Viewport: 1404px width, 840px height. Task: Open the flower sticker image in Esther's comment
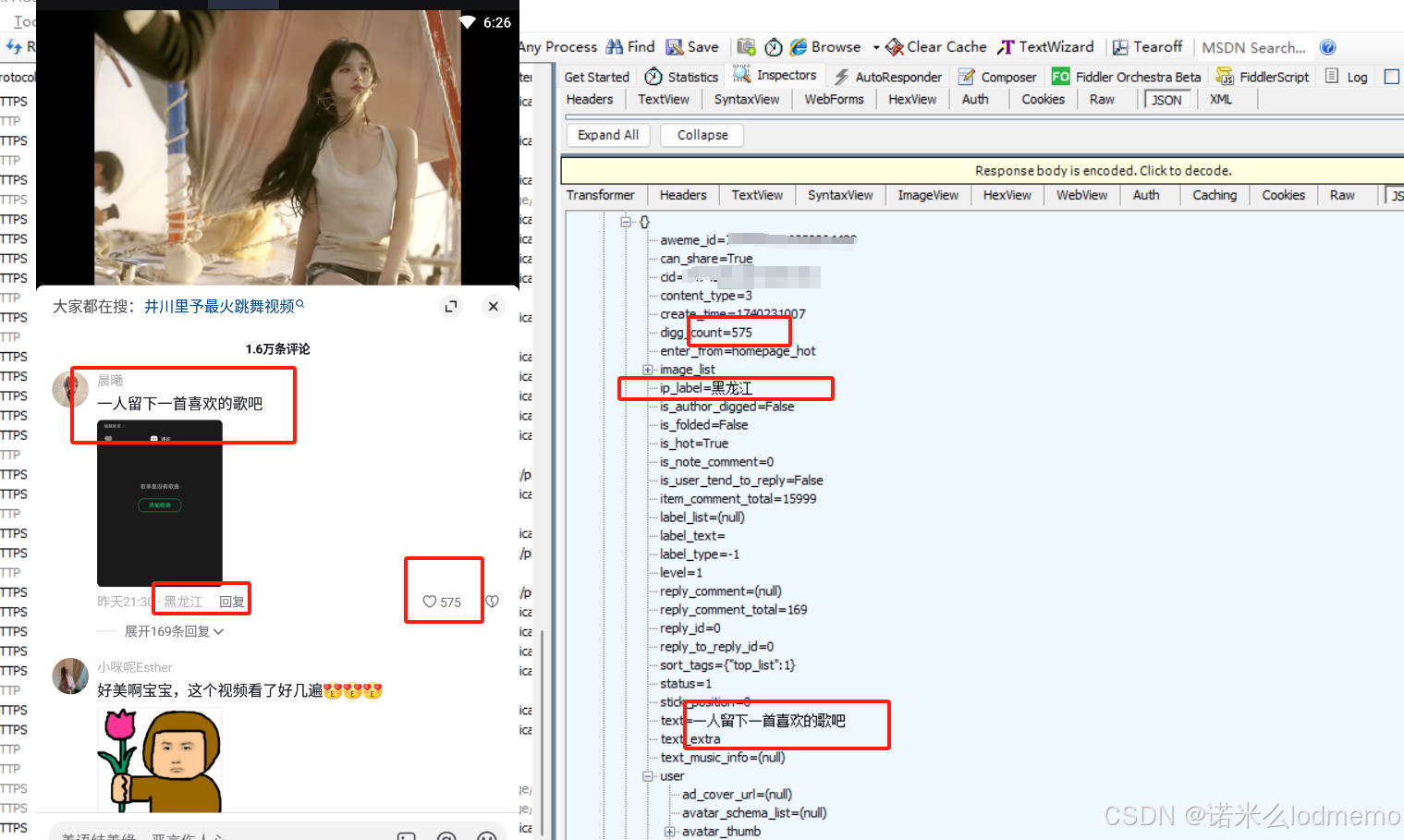(160, 761)
